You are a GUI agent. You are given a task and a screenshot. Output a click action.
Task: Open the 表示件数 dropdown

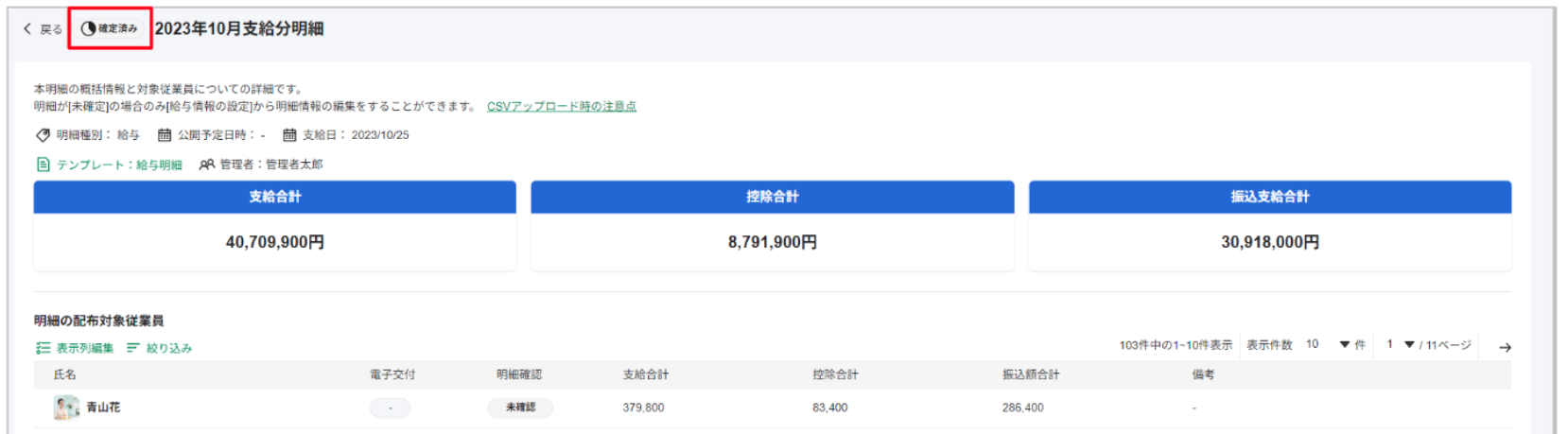coord(1344,345)
